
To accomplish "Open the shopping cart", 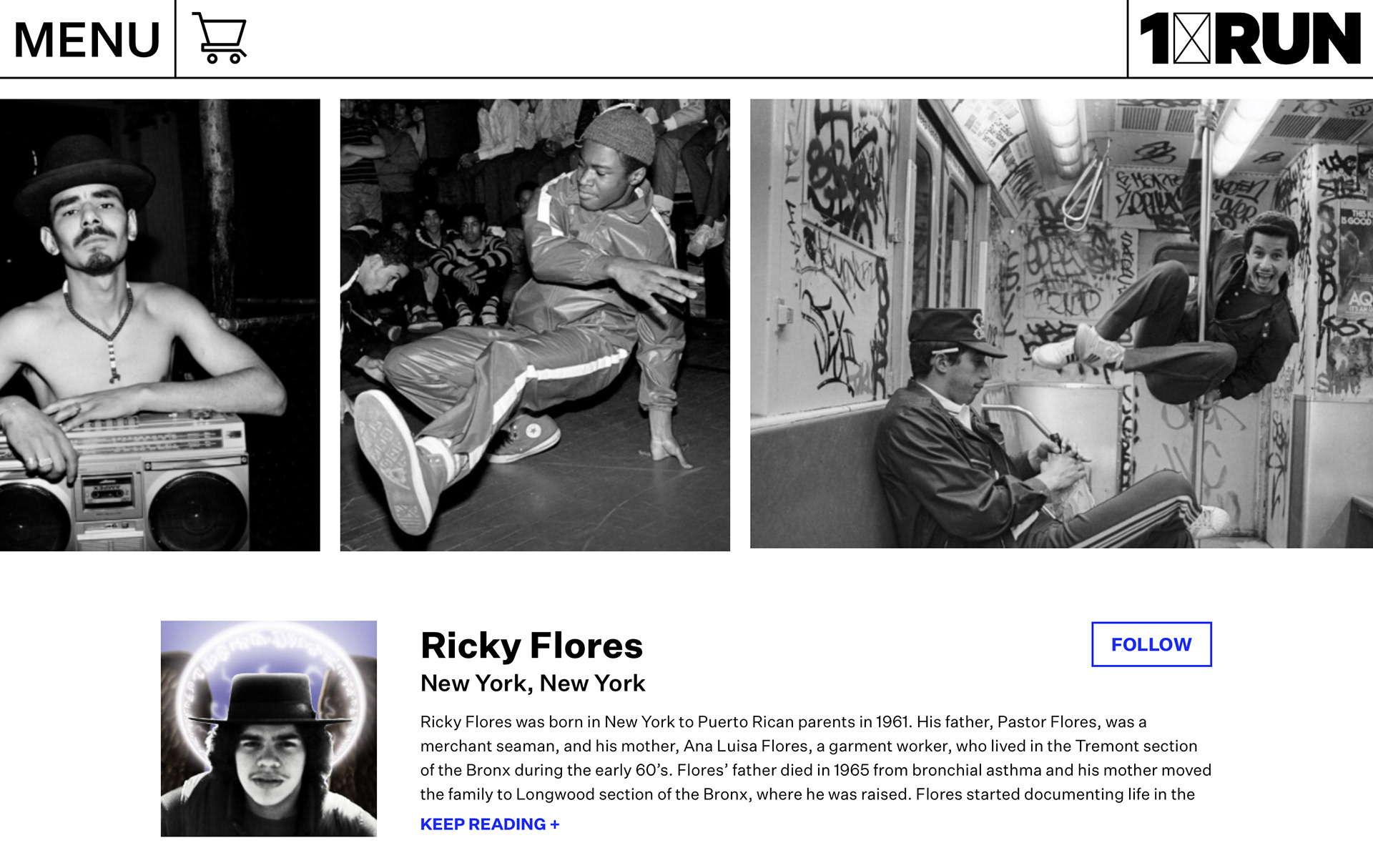I will pos(220,39).
